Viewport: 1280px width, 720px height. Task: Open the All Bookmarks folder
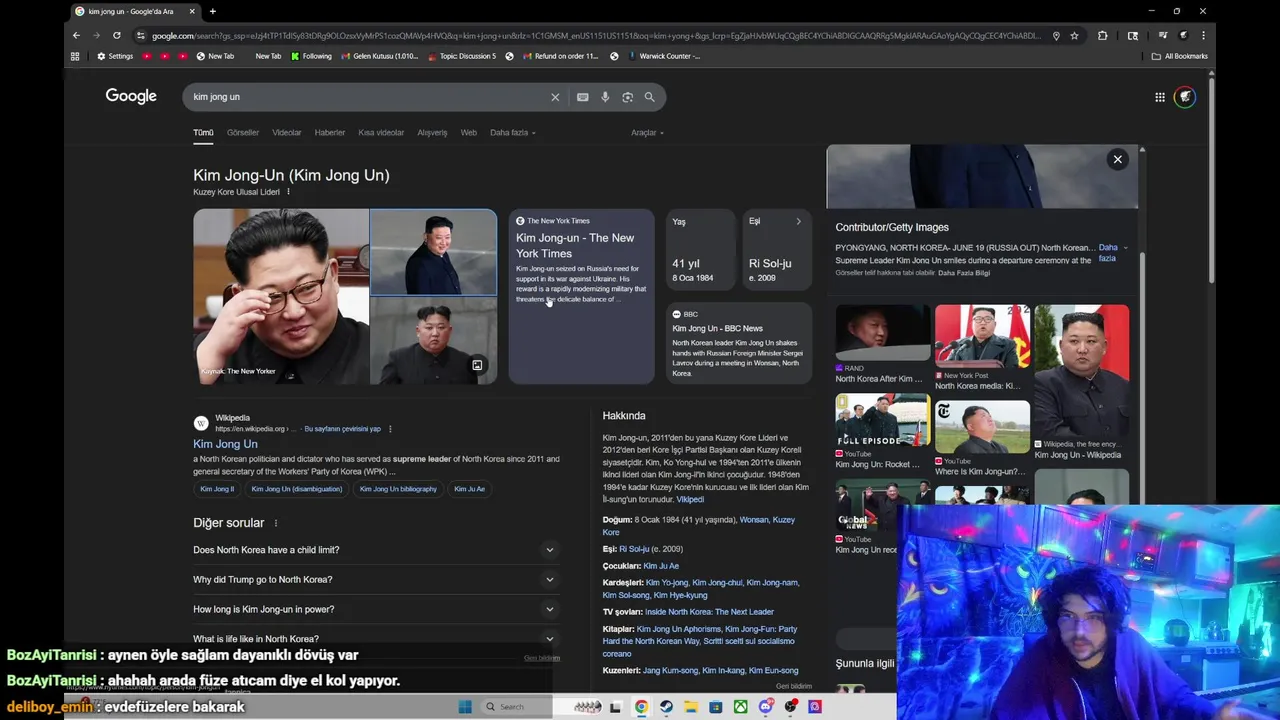(1180, 56)
